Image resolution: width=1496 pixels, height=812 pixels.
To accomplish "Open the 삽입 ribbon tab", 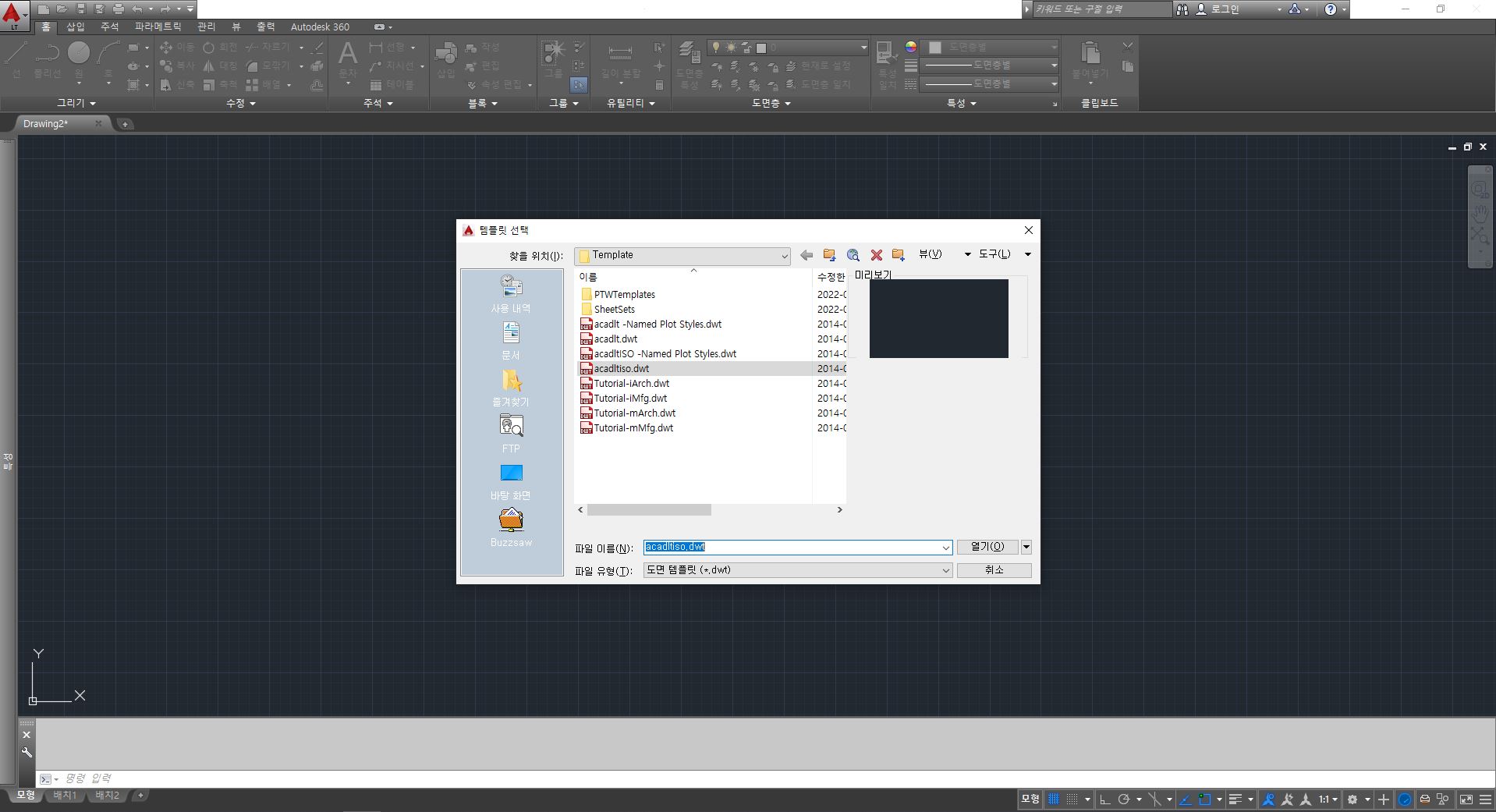I will coord(76,27).
